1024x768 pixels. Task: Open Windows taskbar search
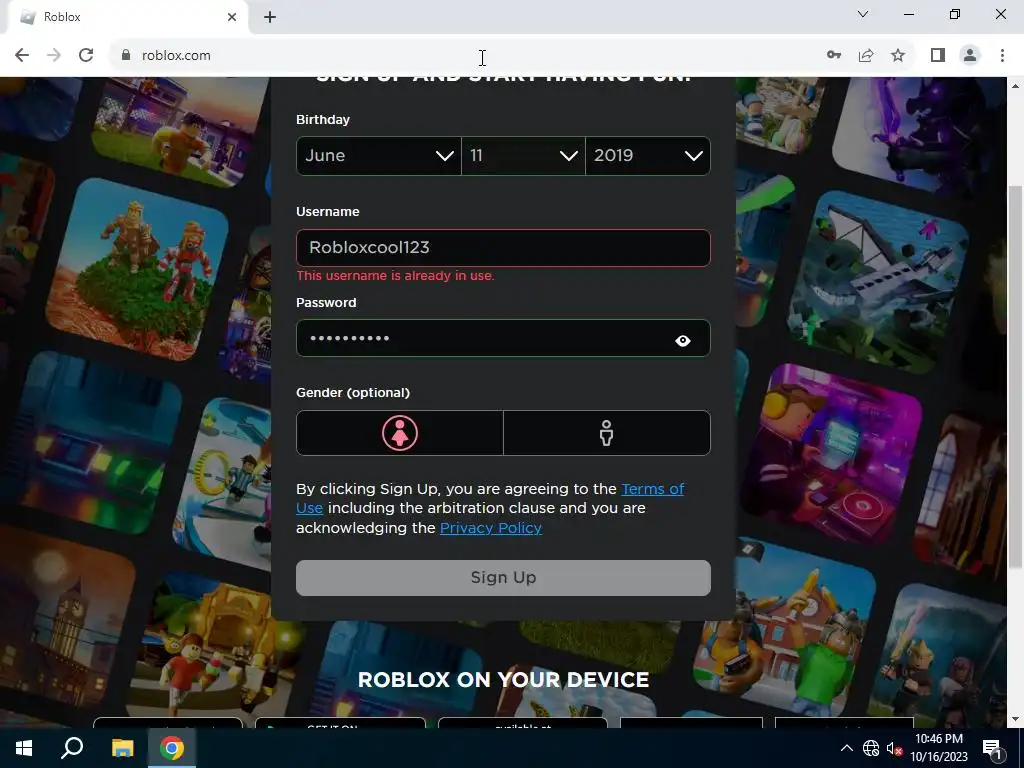click(x=72, y=748)
